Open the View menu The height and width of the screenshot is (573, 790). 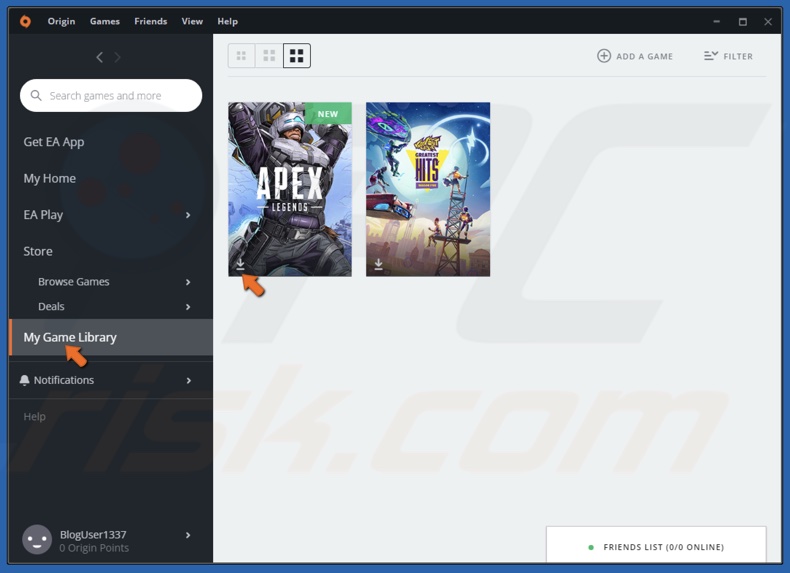[x=192, y=21]
